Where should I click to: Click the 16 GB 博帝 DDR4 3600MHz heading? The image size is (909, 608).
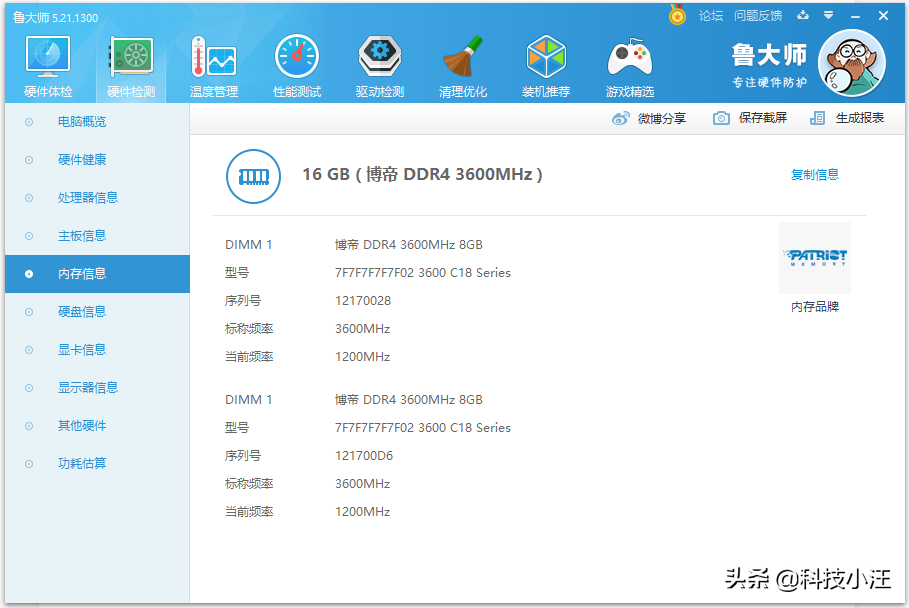coord(422,174)
